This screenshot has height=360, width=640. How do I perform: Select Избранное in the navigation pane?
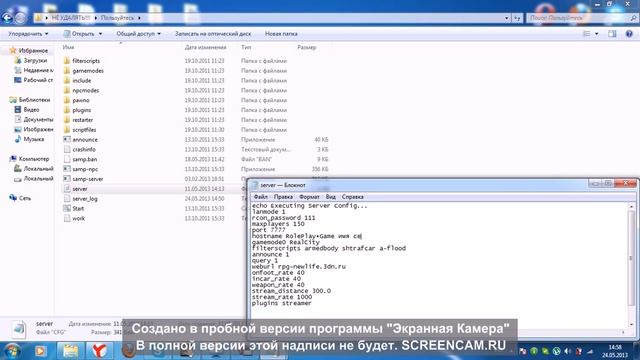[33, 51]
